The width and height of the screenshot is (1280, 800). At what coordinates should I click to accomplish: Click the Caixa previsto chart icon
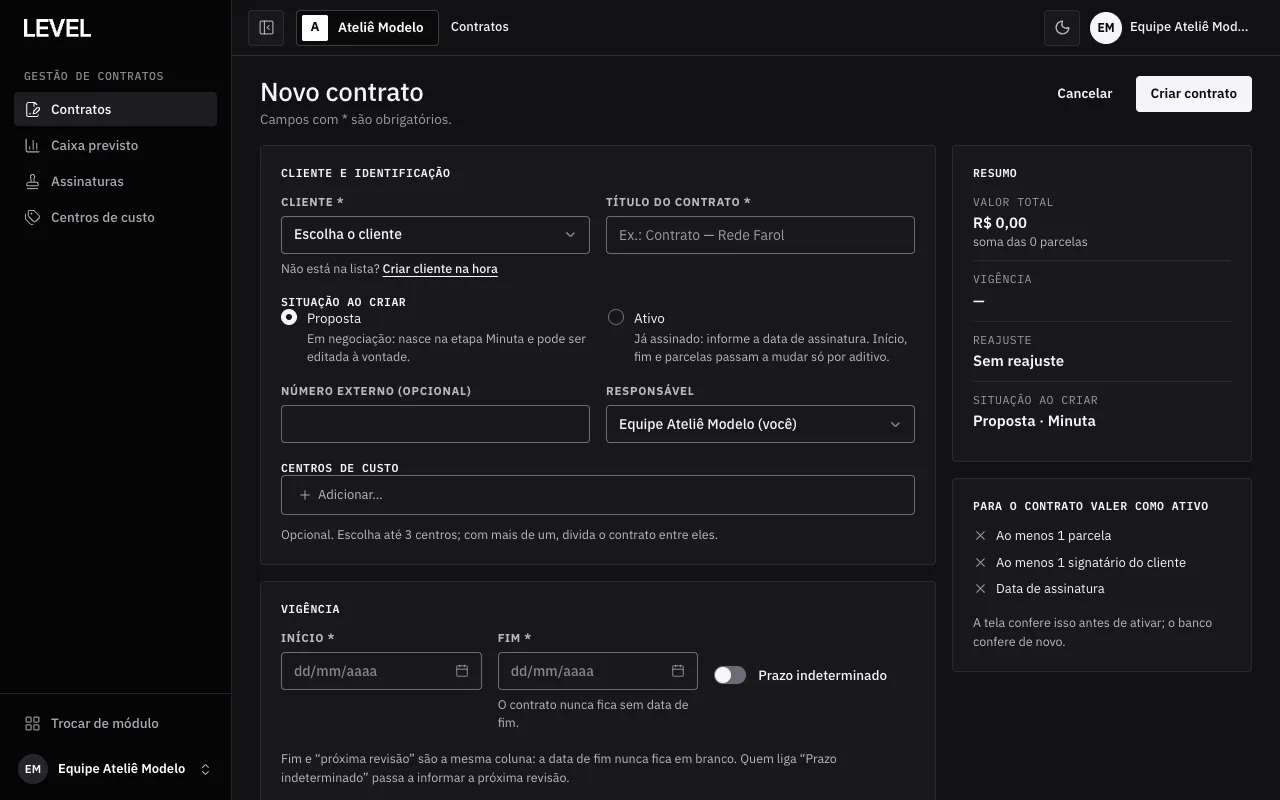(33, 145)
